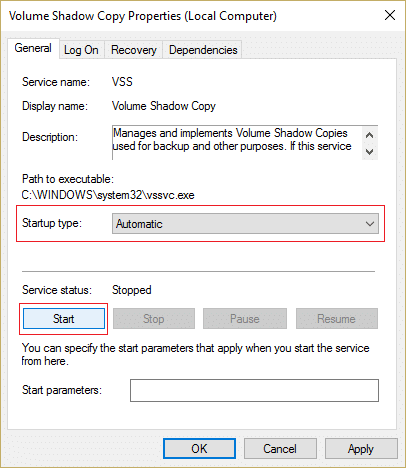Click the description scroll down arrow
Image resolution: width=406 pixels, height=468 pixels.
pyautogui.click(x=370, y=152)
